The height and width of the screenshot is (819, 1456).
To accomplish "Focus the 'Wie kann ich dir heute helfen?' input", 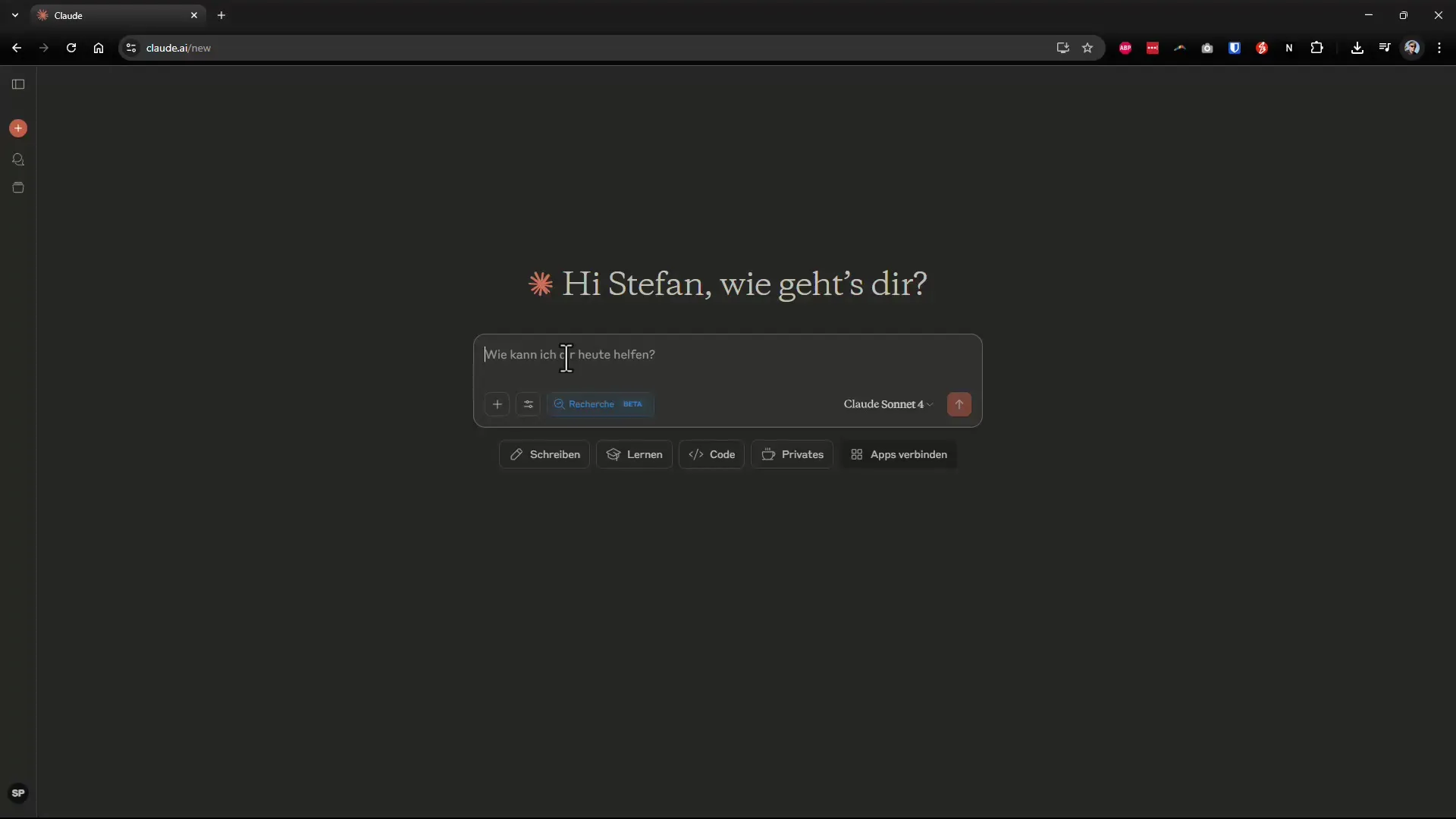I will [x=728, y=355].
